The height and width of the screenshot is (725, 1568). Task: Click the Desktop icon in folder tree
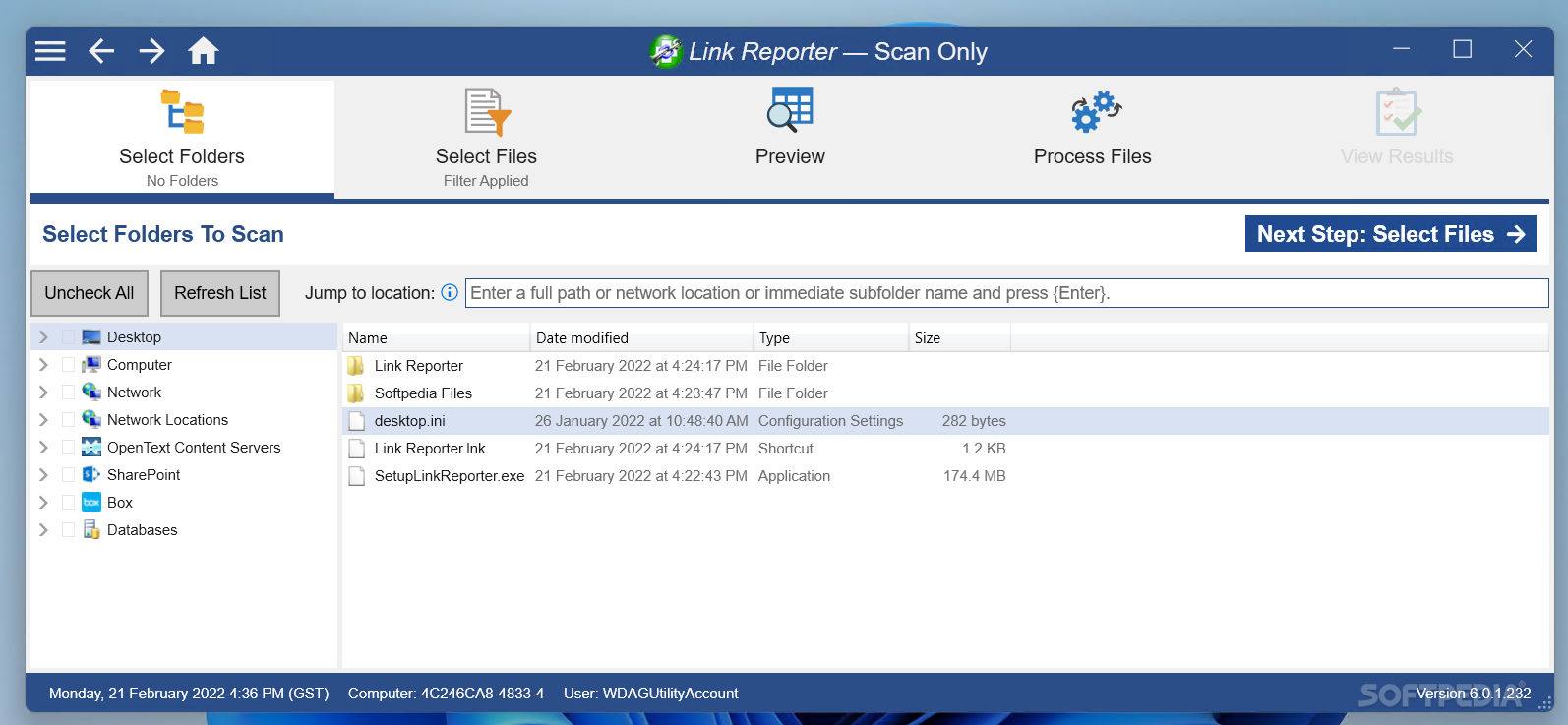point(91,337)
